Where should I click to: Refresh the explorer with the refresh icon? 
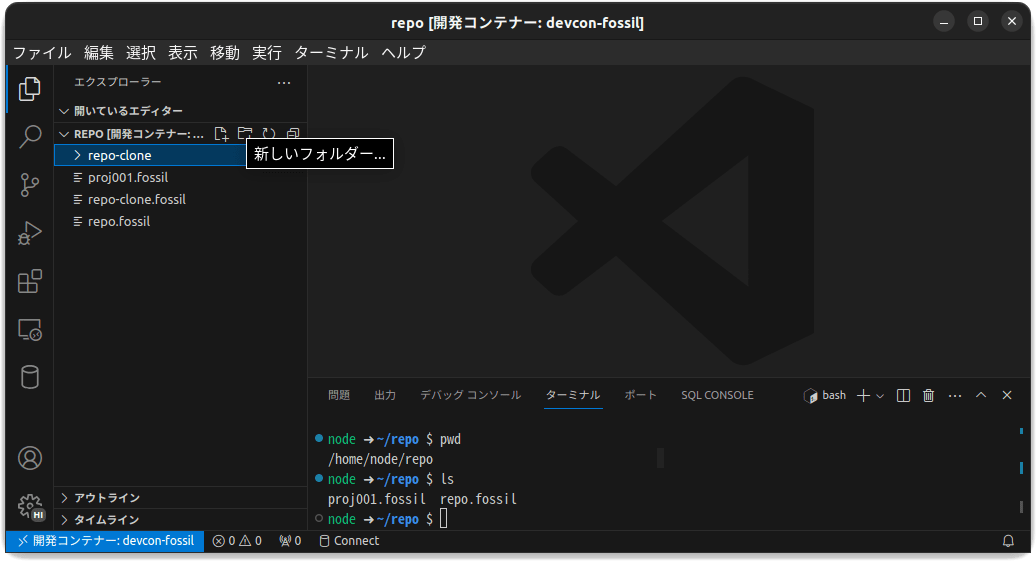pos(269,133)
